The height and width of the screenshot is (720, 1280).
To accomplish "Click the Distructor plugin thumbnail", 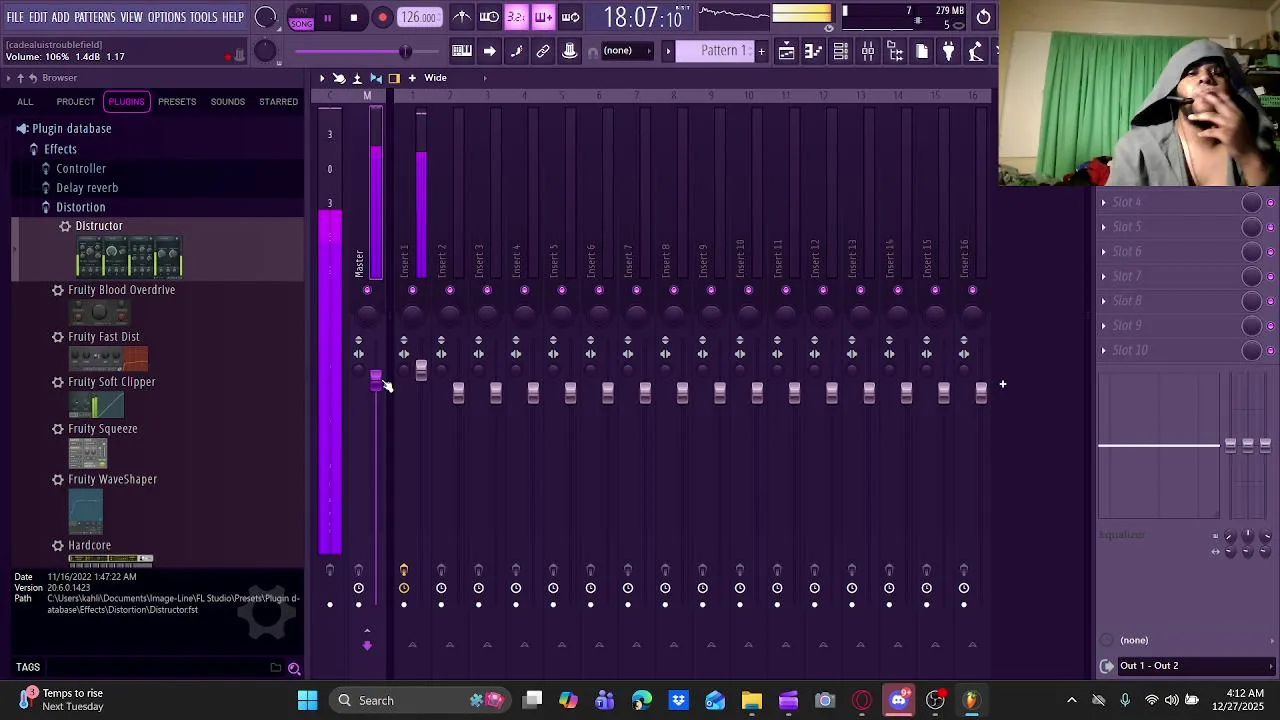I will (x=129, y=257).
